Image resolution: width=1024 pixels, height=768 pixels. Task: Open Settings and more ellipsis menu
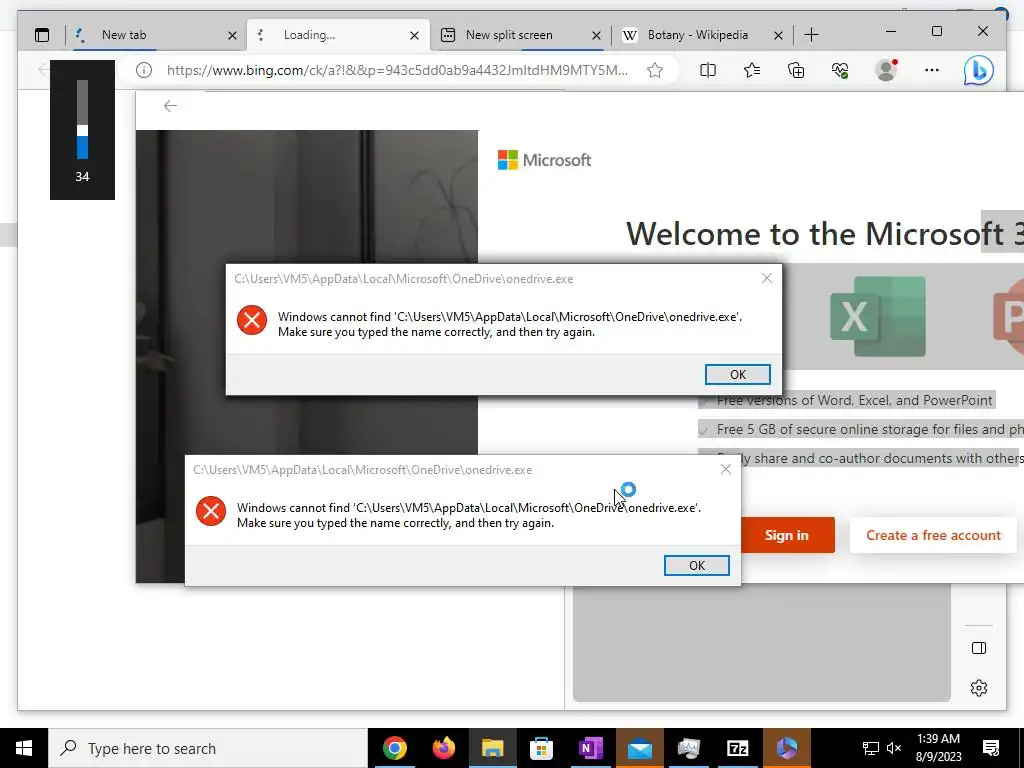pyautogui.click(x=932, y=70)
